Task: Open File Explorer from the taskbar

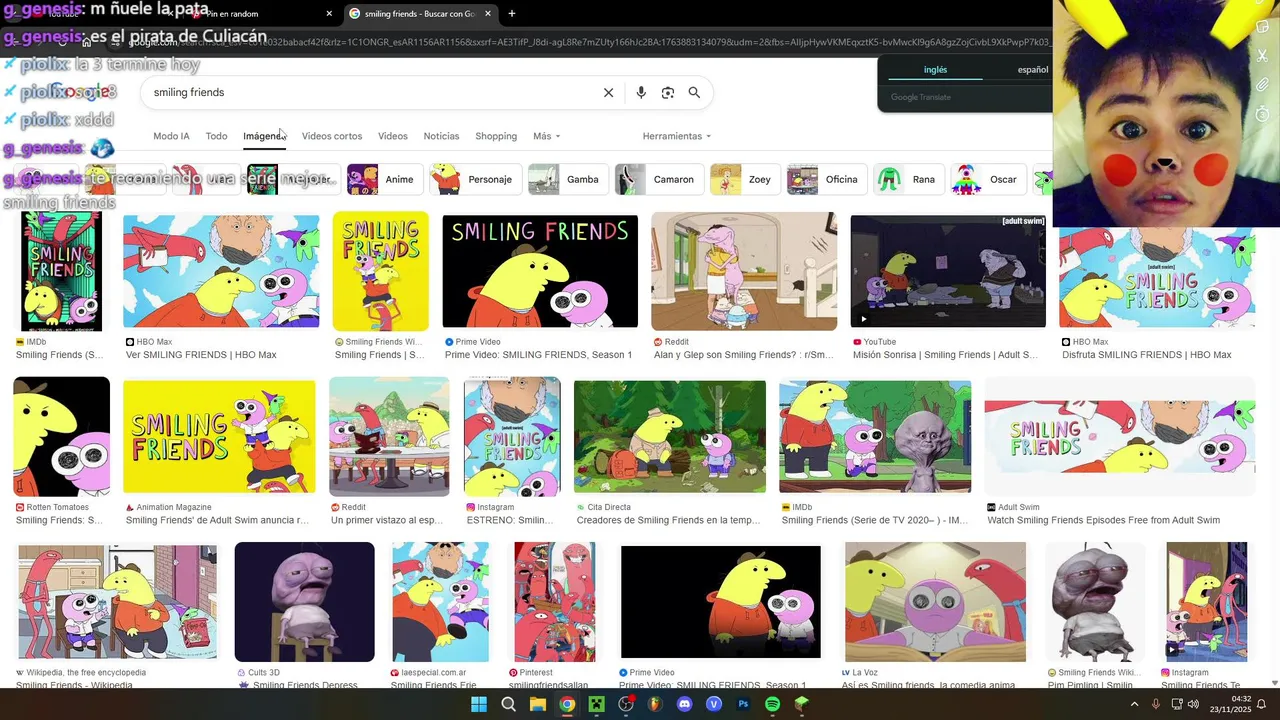Action: pyautogui.click(x=538, y=704)
